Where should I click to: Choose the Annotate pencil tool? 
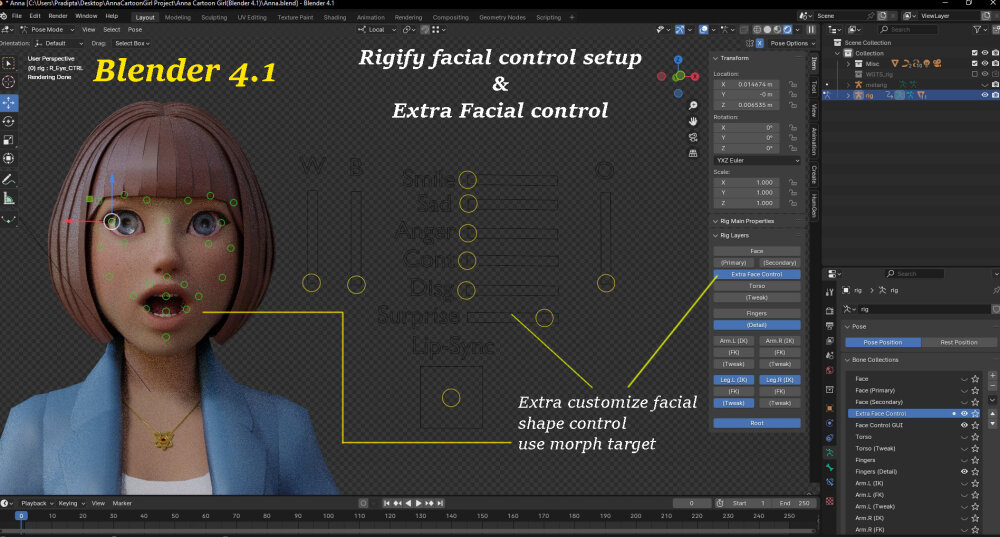point(9,179)
